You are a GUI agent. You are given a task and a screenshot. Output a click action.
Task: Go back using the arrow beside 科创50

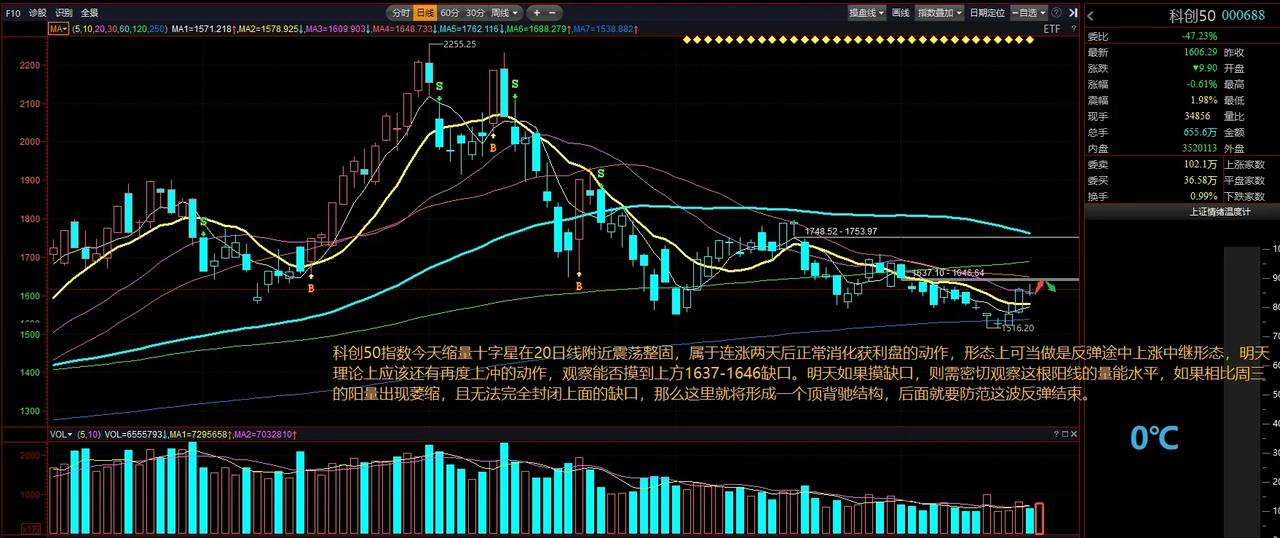point(1091,15)
